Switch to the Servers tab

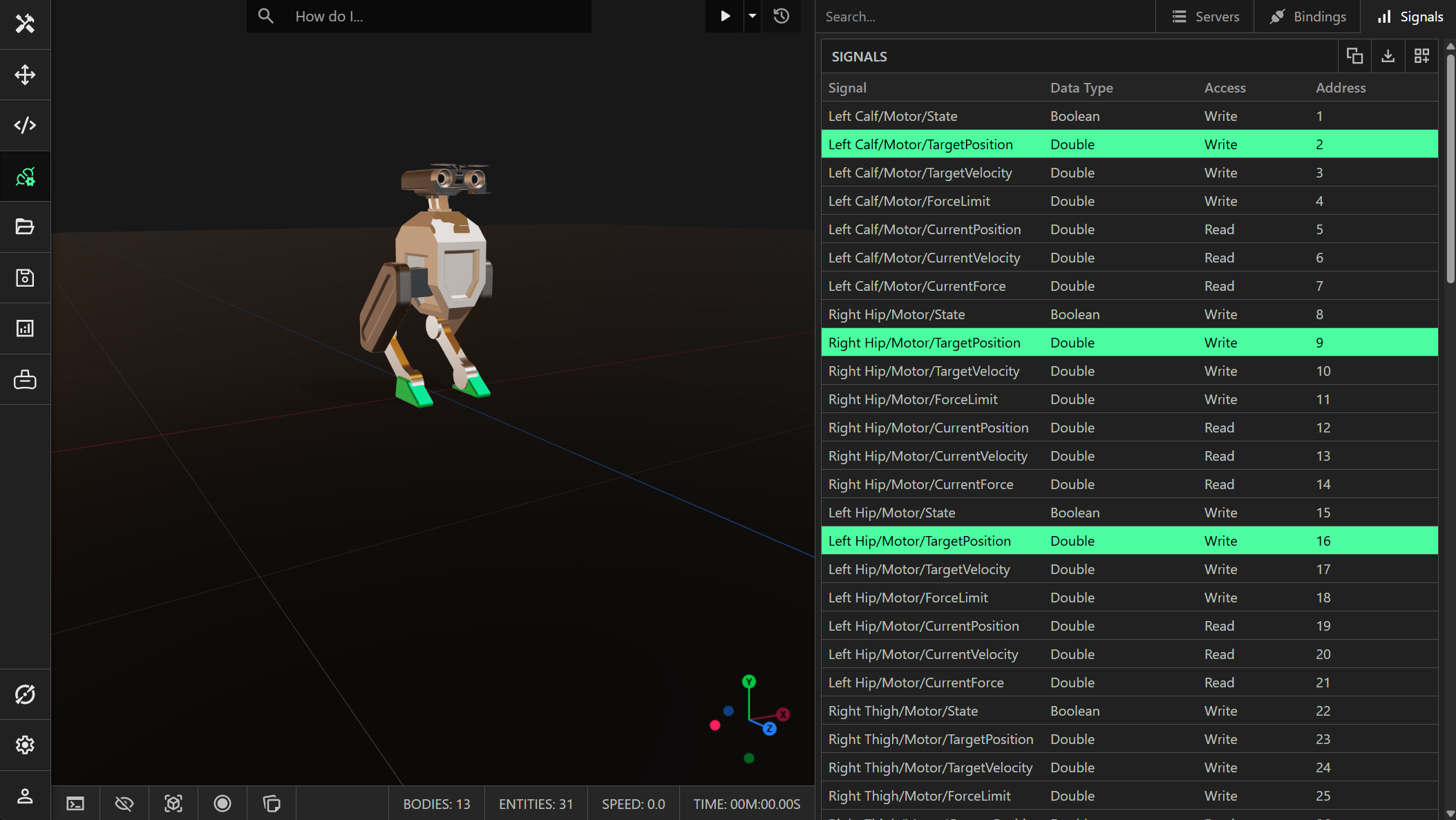(x=1205, y=17)
